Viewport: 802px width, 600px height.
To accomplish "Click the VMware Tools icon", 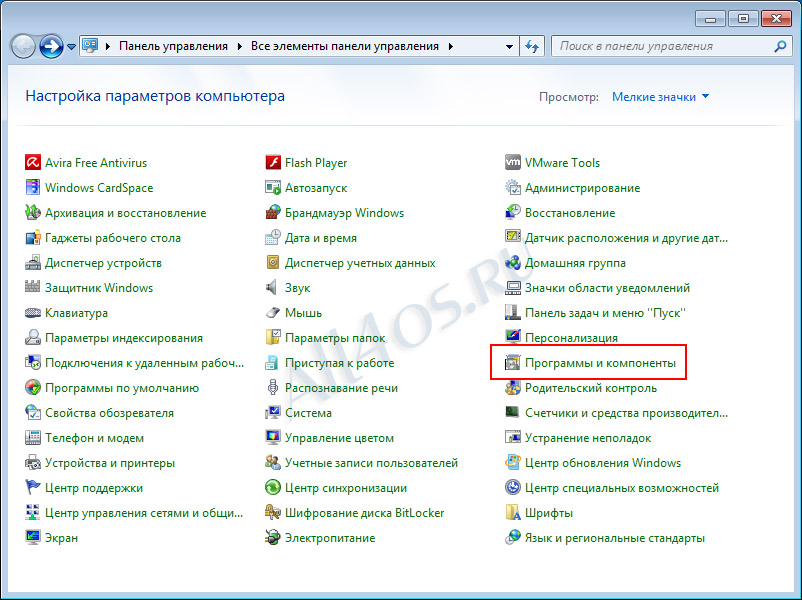I will [x=513, y=163].
